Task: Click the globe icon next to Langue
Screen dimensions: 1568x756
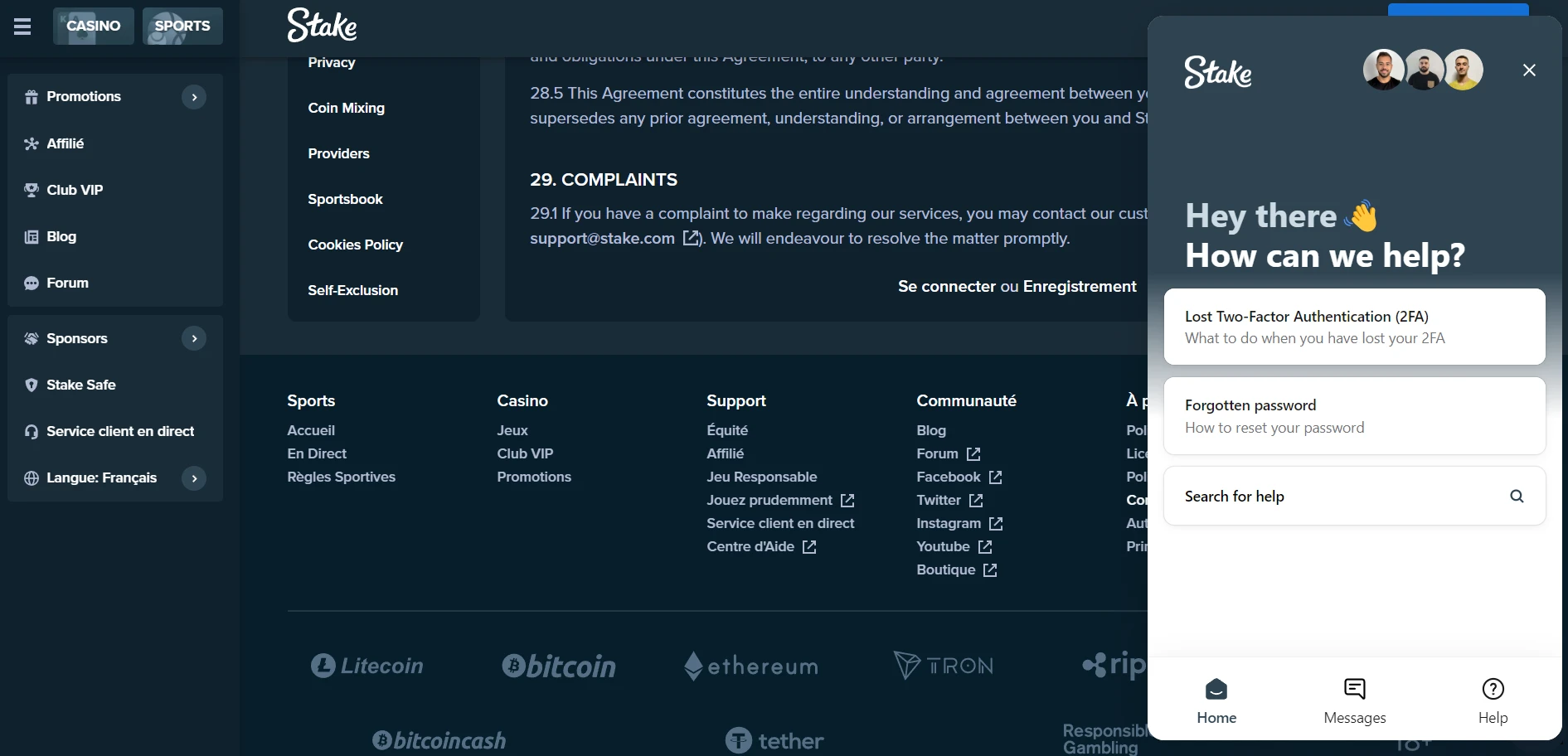Action: click(x=32, y=477)
